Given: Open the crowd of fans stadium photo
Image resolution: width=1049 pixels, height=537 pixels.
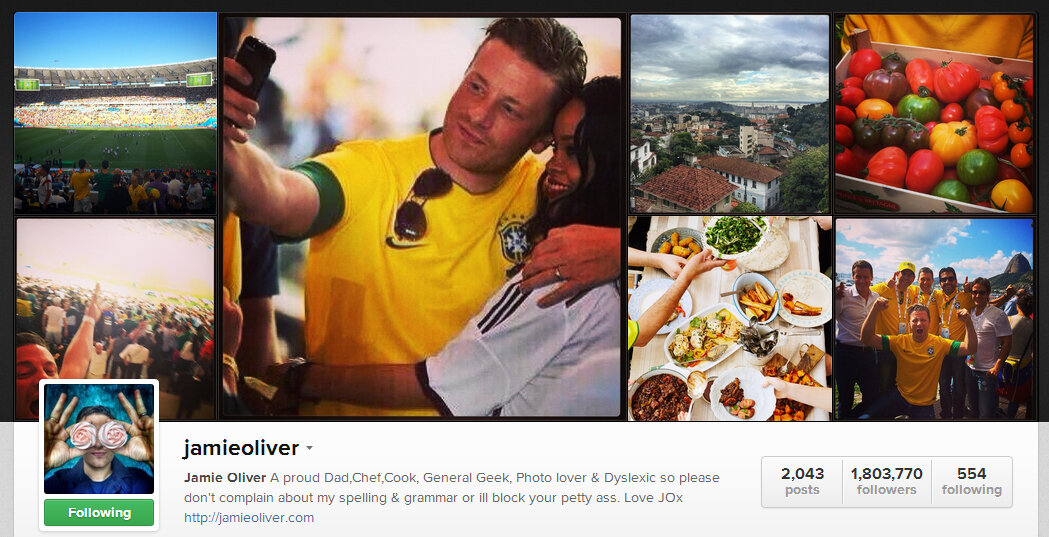Looking at the screenshot, I should (x=115, y=318).
